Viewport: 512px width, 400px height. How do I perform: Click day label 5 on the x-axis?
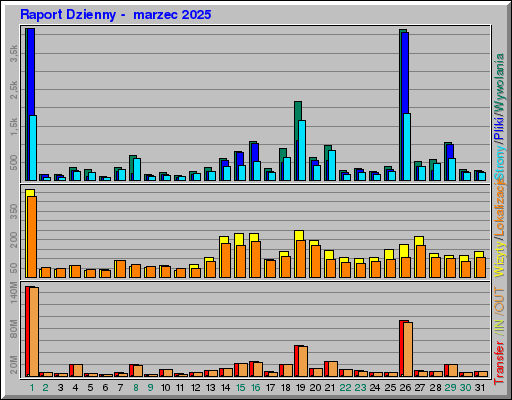click(x=90, y=388)
